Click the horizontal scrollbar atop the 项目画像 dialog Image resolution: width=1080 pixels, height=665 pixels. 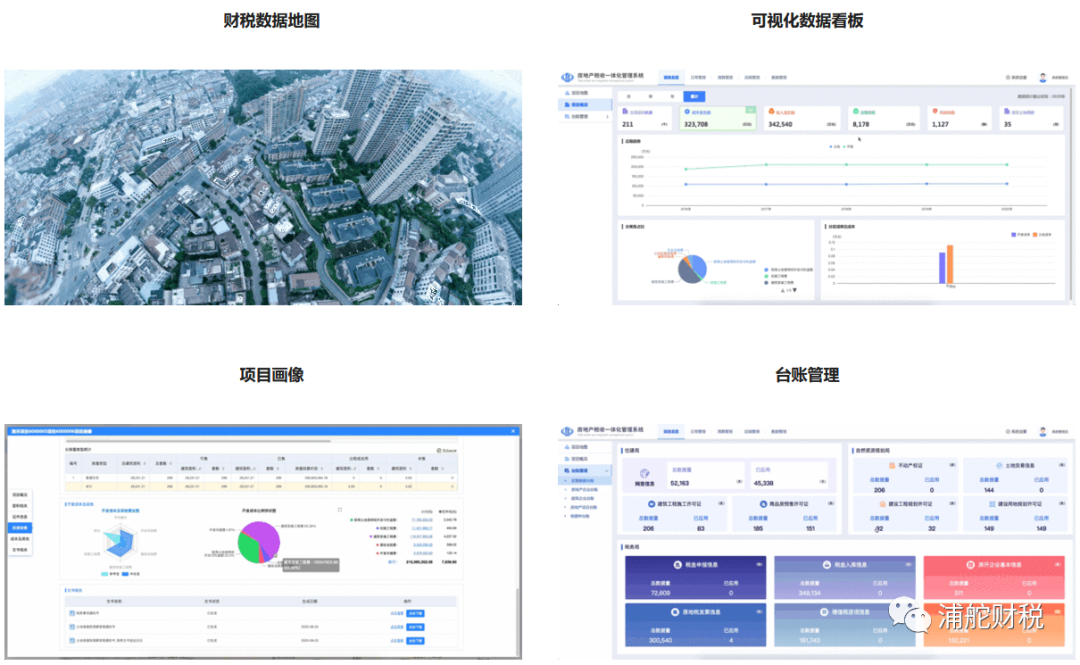pyautogui.click(x=198, y=440)
